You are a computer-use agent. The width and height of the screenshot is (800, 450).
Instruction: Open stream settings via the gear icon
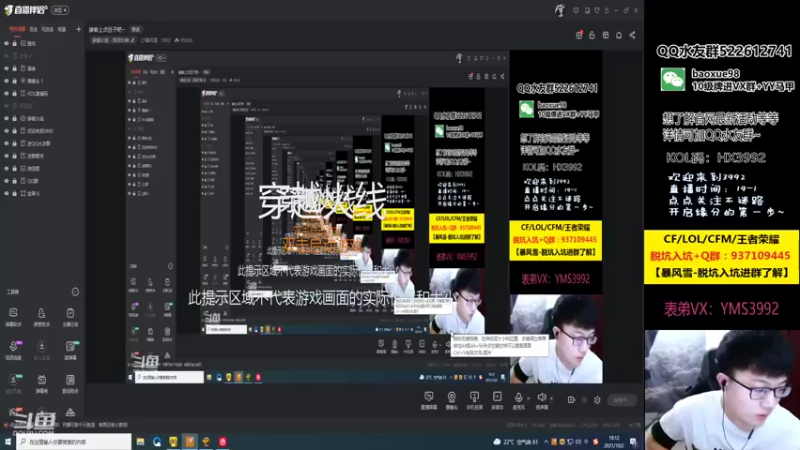(597, 400)
